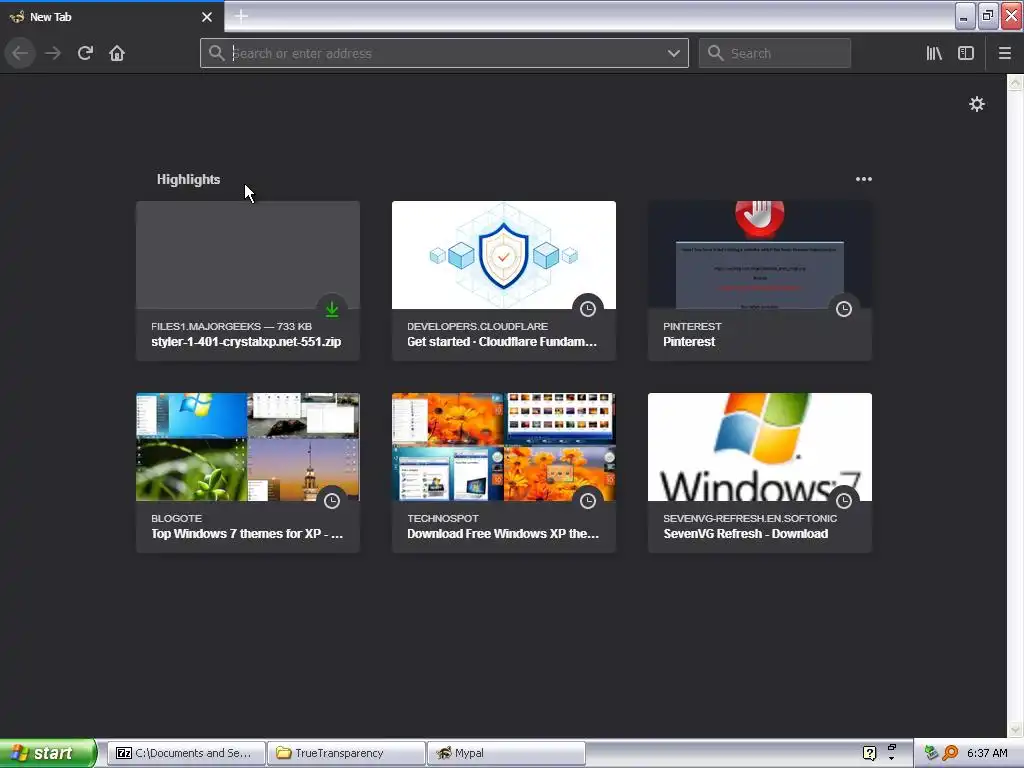Open SevenVG Refresh - Download link
The height and width of the screenshot is (768, 1024).
[x=746, y=534]
